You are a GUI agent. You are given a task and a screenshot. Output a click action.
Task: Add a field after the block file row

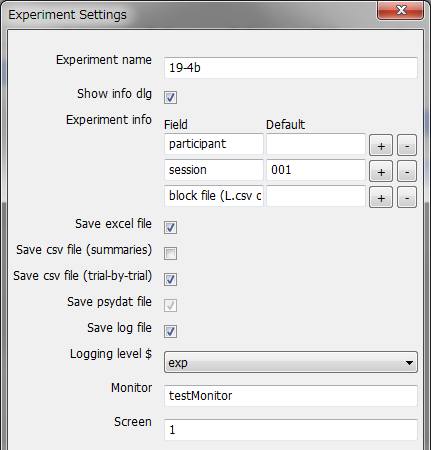pyautogui.click(x=381, y=197)
